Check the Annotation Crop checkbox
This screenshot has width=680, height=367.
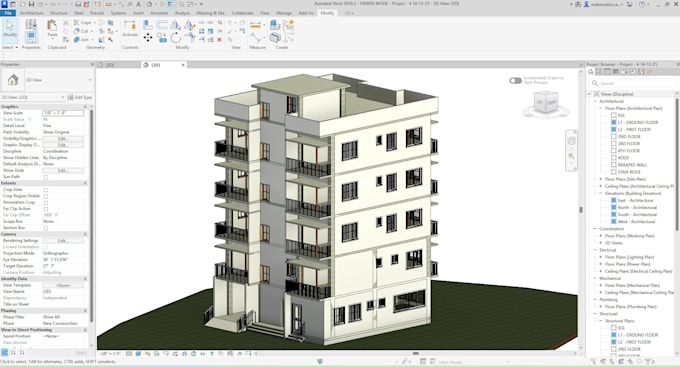tap(46, 203)
